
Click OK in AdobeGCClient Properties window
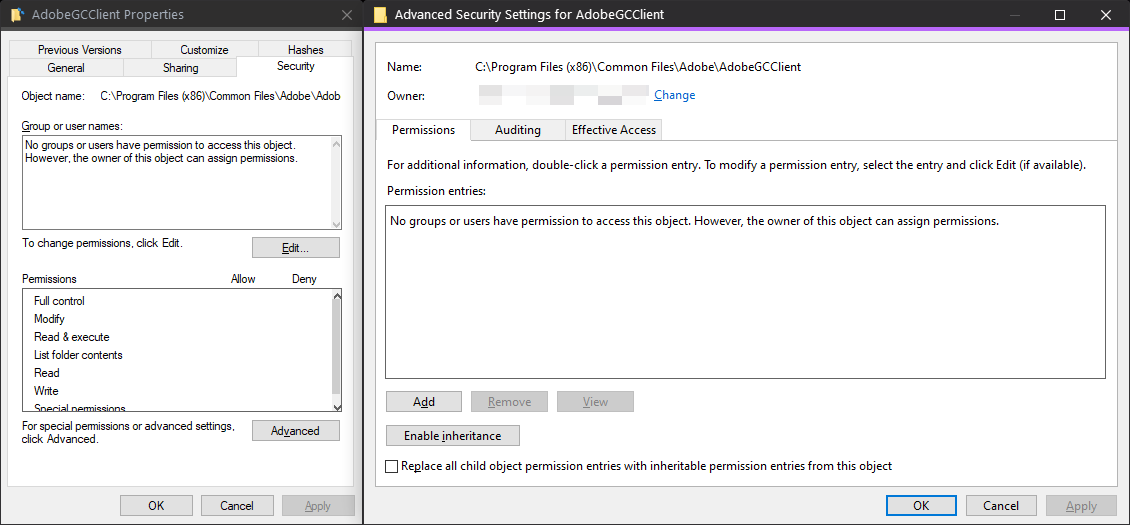156,506
